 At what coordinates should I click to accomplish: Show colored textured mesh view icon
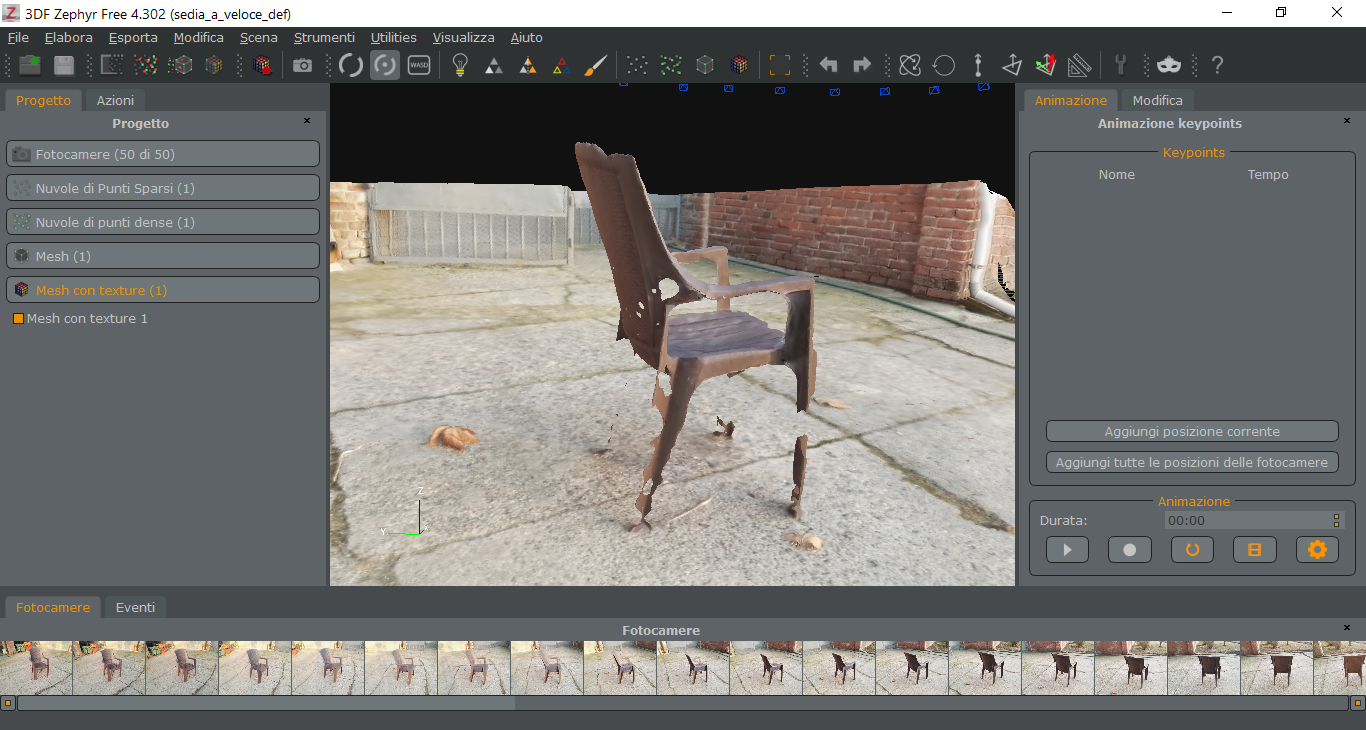pyautogui.click(x=739, y=65)
